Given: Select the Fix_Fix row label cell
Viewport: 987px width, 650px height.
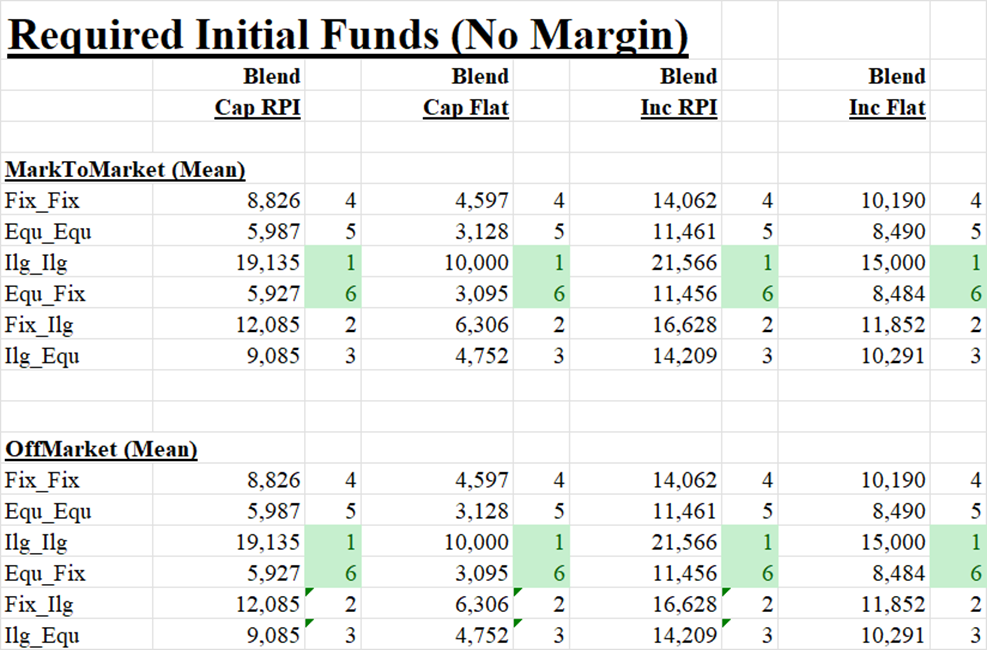Looking at the screenshot, I should [x=40, y=200].
